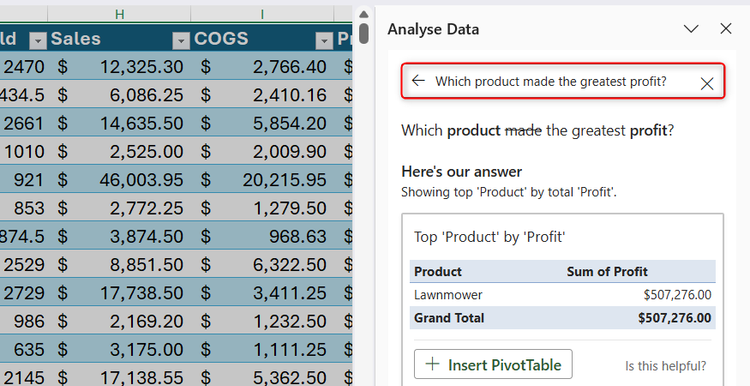Select the Sales header cell
750x386 pixels.
[119, 38]
